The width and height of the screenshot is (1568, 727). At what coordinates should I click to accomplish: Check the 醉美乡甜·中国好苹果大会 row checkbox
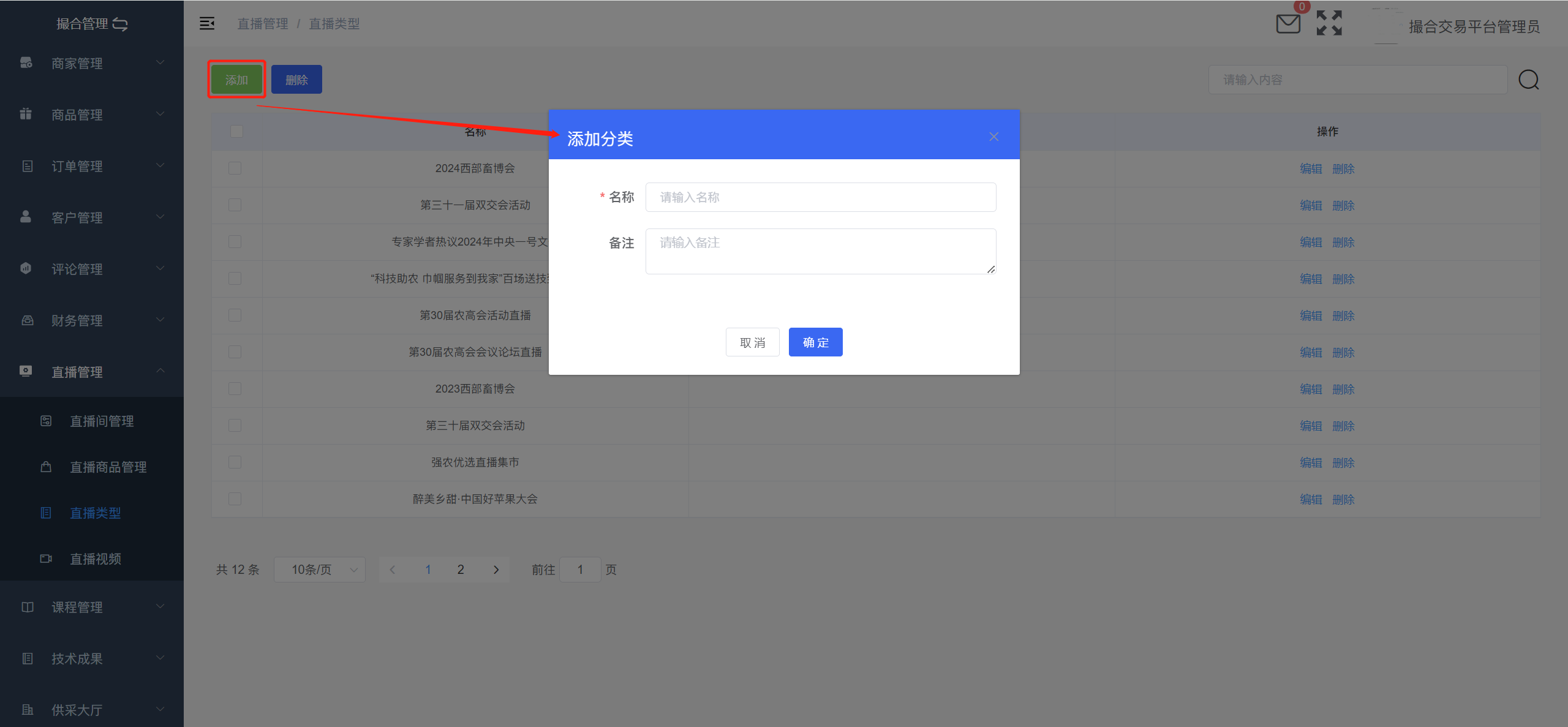(x=235, y=499)
